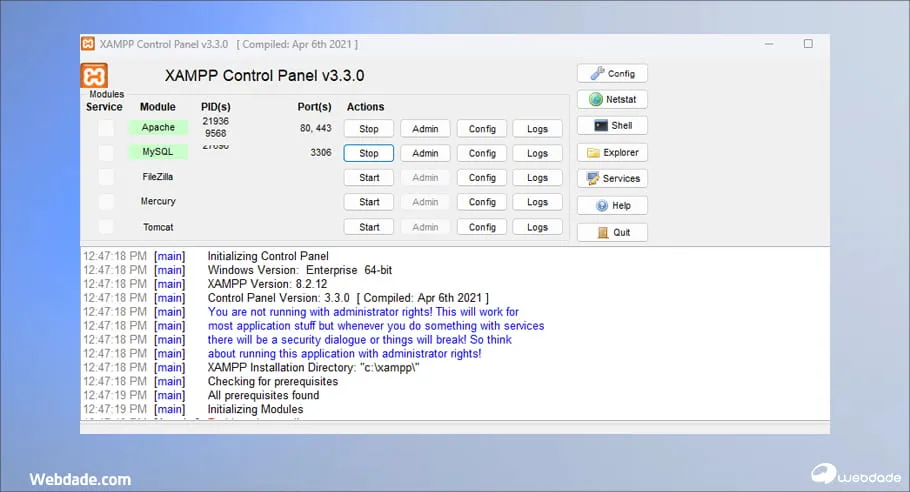View FileZilla Logs

point(537,178)
